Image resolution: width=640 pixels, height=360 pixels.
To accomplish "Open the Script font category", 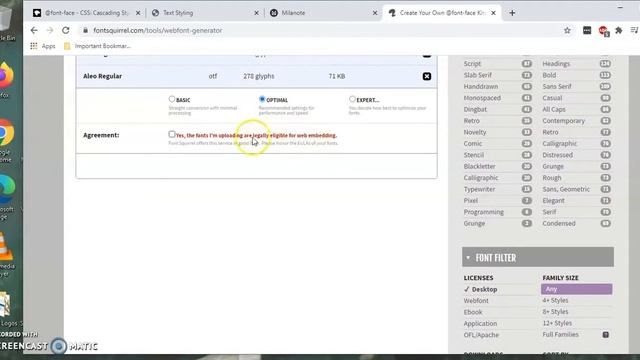I will click(x=472, y=64).
